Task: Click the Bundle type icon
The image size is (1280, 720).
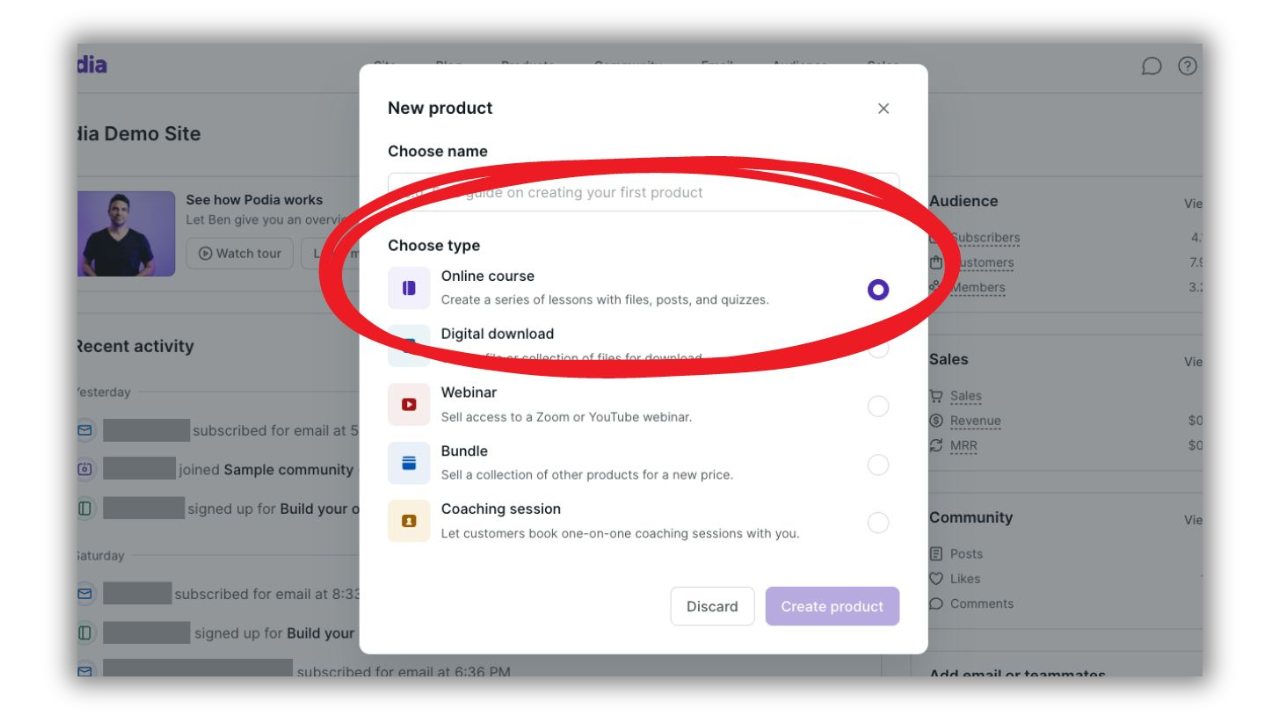Action: 409,463
